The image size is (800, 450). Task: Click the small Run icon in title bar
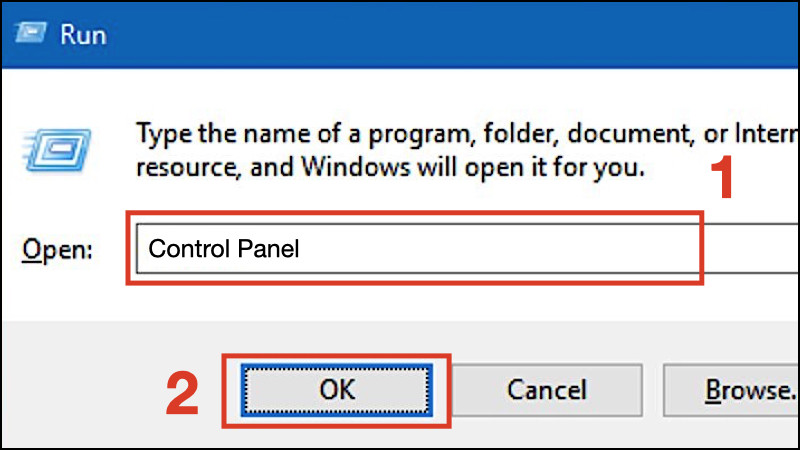click(x=31, y=33)
